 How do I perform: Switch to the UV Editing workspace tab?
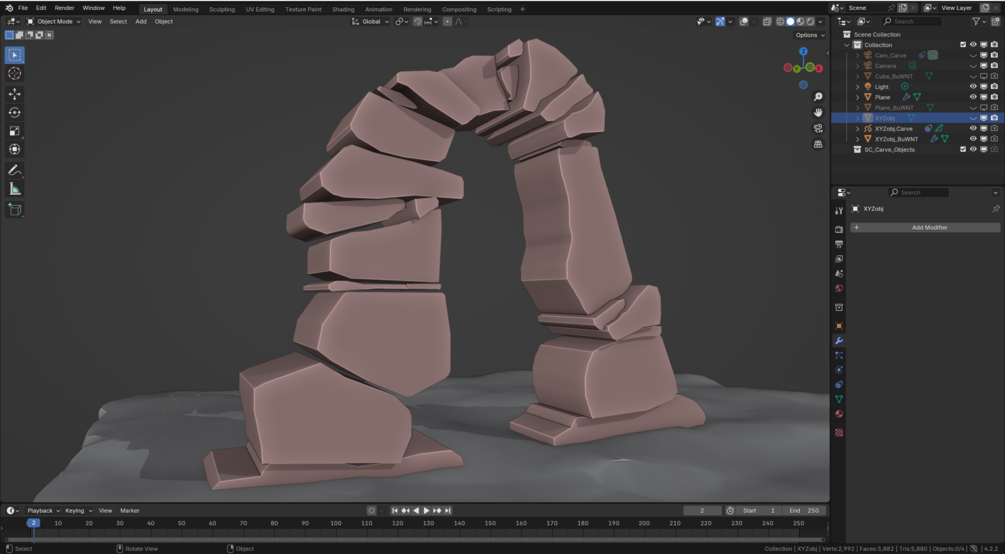coord(260,9)
